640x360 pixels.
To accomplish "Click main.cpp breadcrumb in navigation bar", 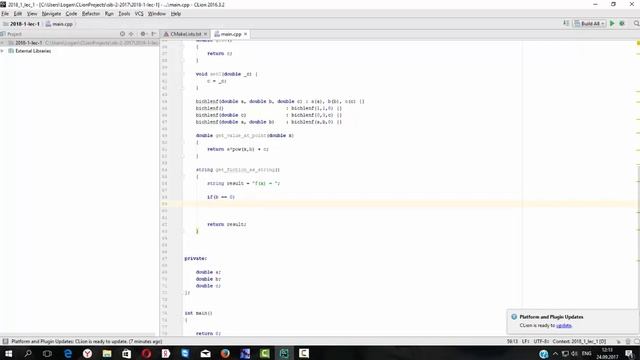I will (59, 24).
